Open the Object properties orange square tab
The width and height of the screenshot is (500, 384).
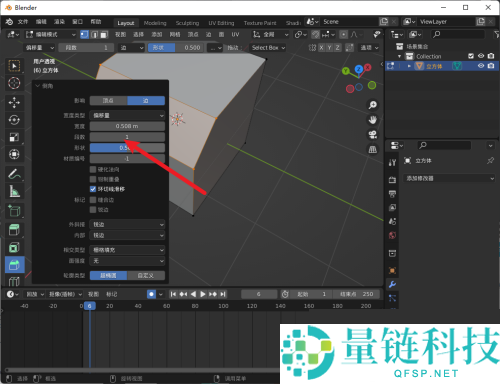392,270
